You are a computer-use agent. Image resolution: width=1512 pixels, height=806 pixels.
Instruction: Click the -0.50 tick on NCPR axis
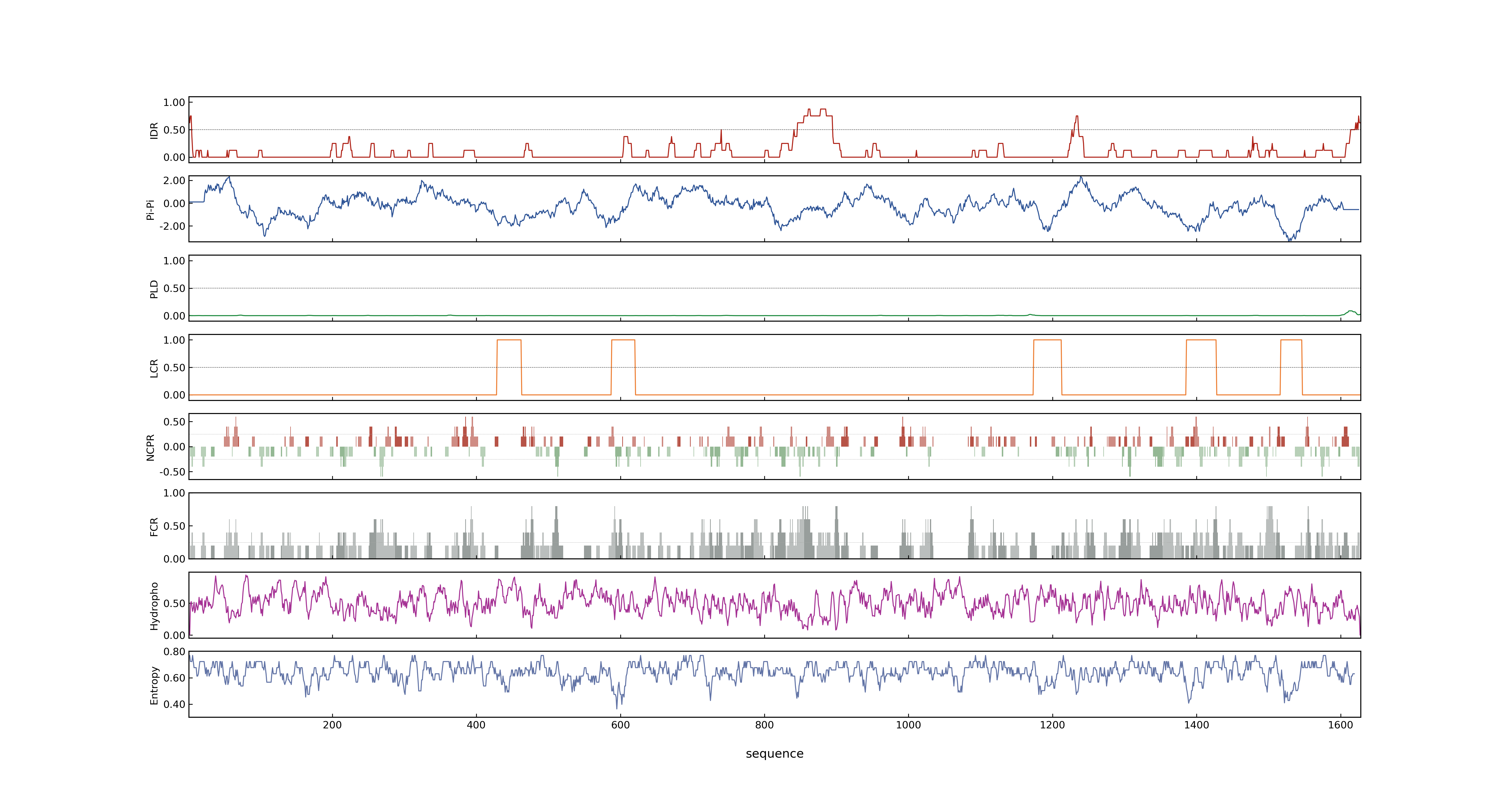172,472
